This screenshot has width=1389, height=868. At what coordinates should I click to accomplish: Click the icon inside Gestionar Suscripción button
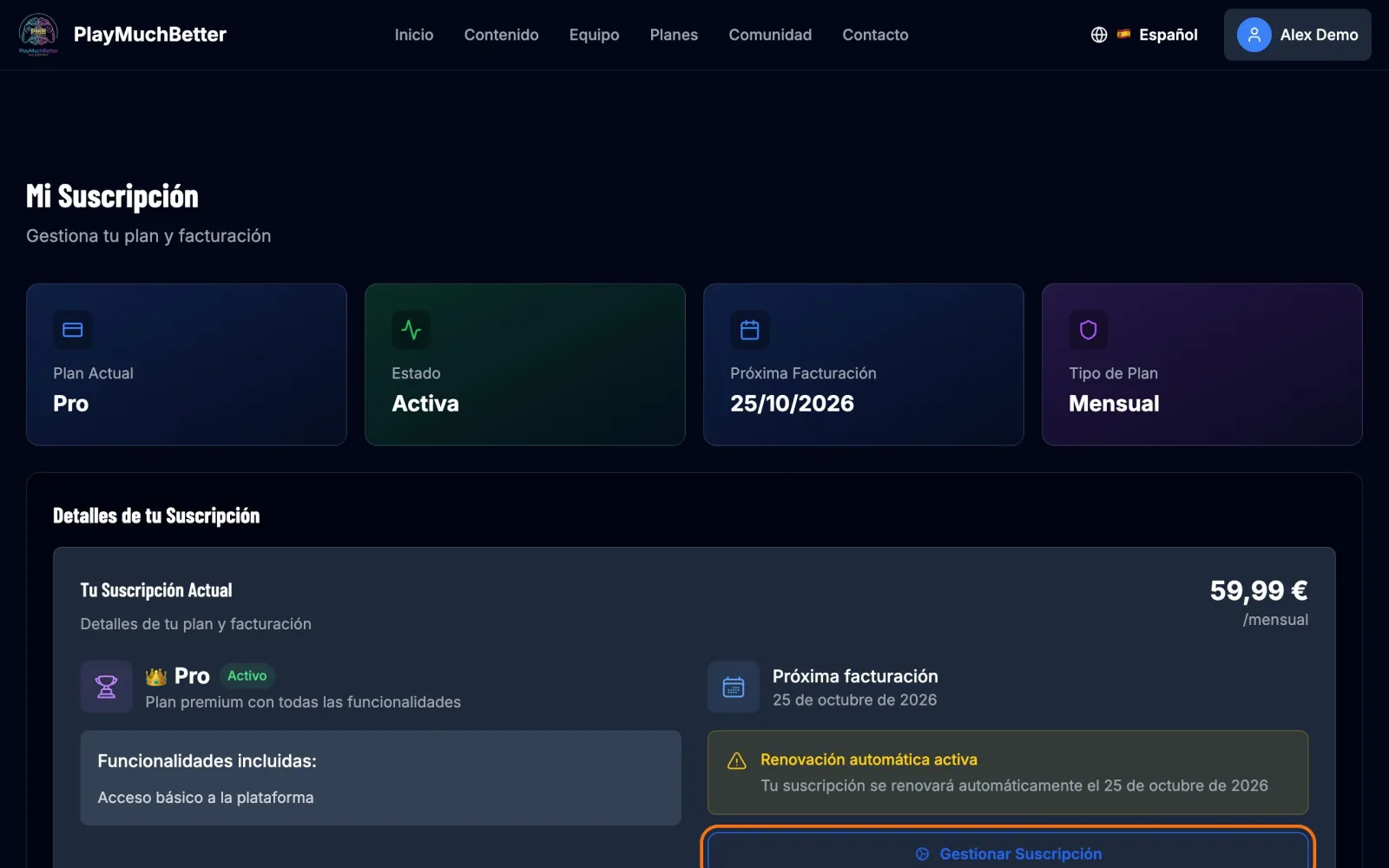(x=922, y=854)
